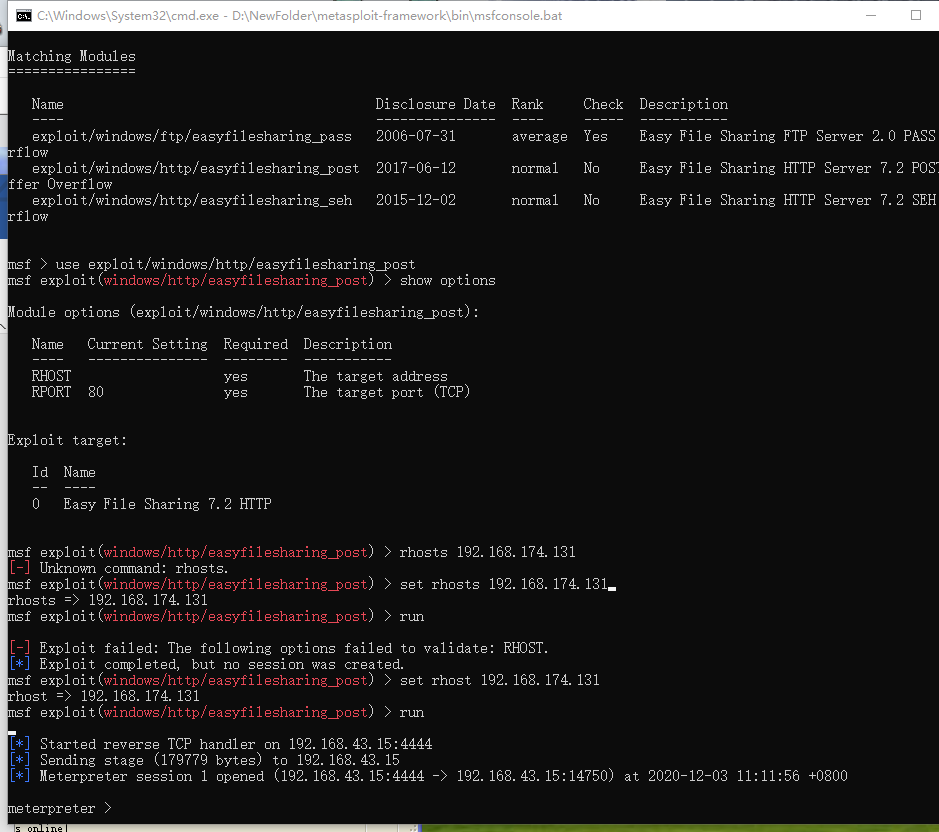Click the 'set rhost 192.168.174.131' command
This screenshot has height=832, width=939.
[x=499, y=680]
